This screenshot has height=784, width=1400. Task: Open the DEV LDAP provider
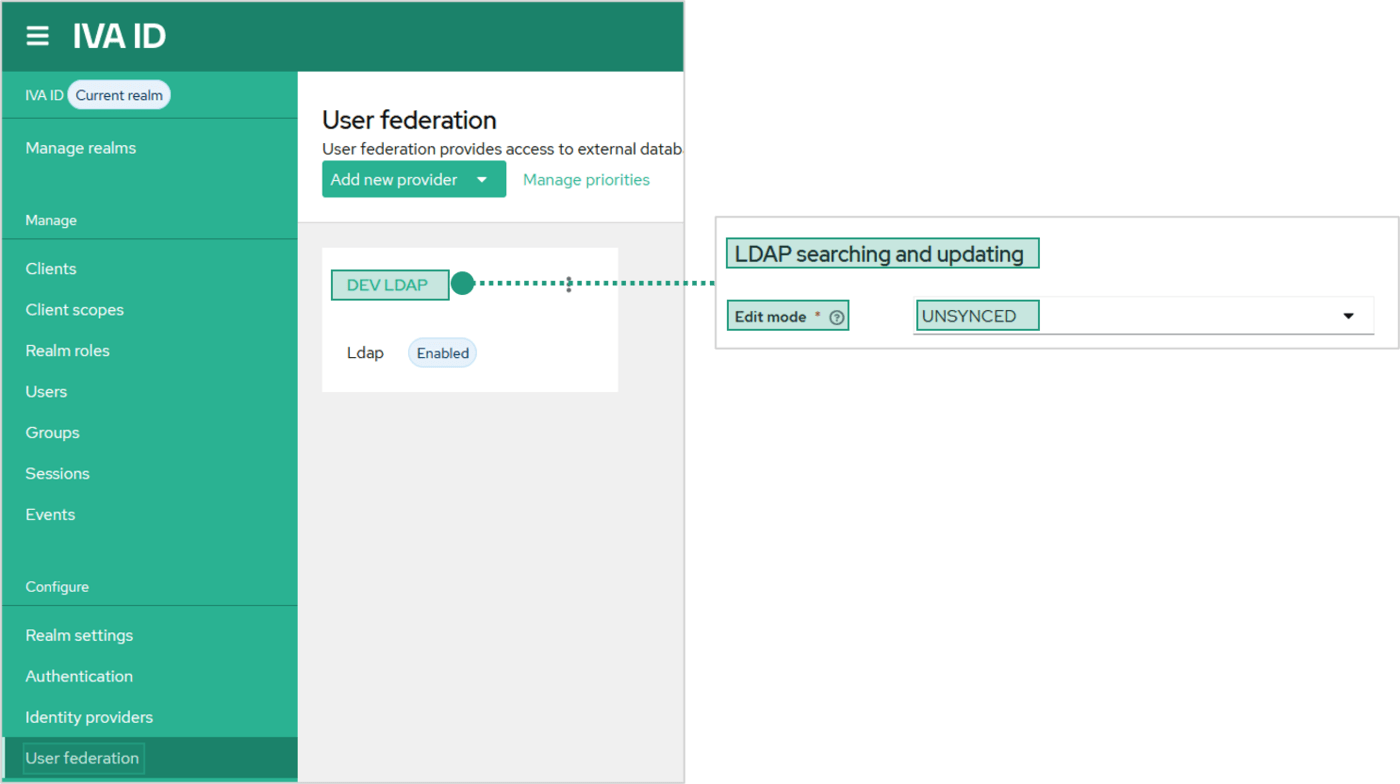[x=387, y=285]
